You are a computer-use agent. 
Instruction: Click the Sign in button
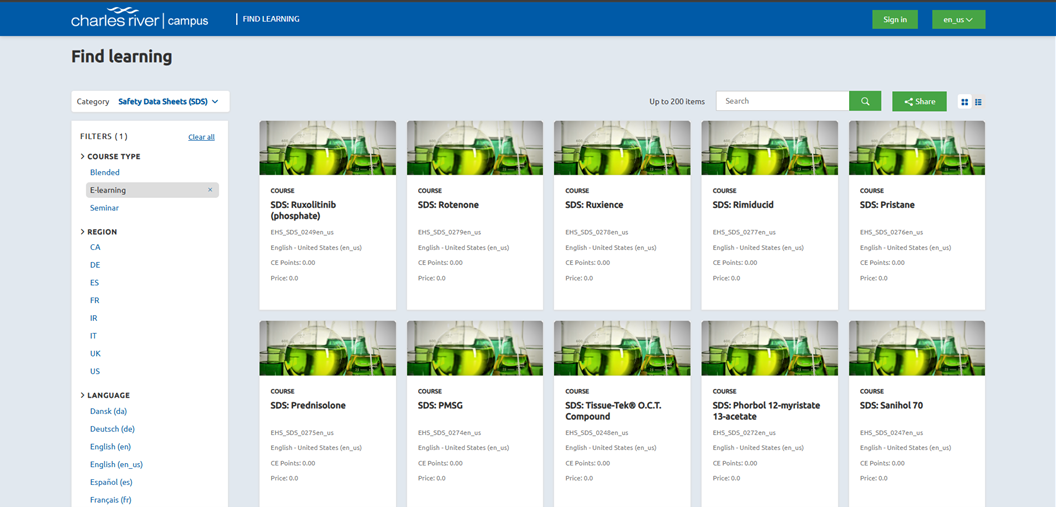(895, 20)
